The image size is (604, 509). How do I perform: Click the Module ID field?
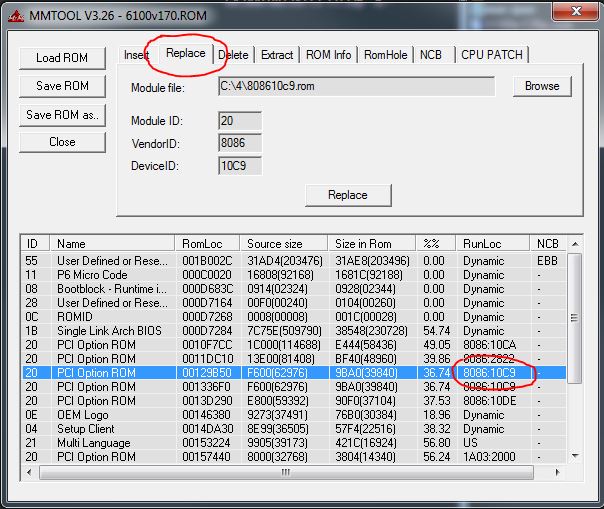[x=240, y=121]
